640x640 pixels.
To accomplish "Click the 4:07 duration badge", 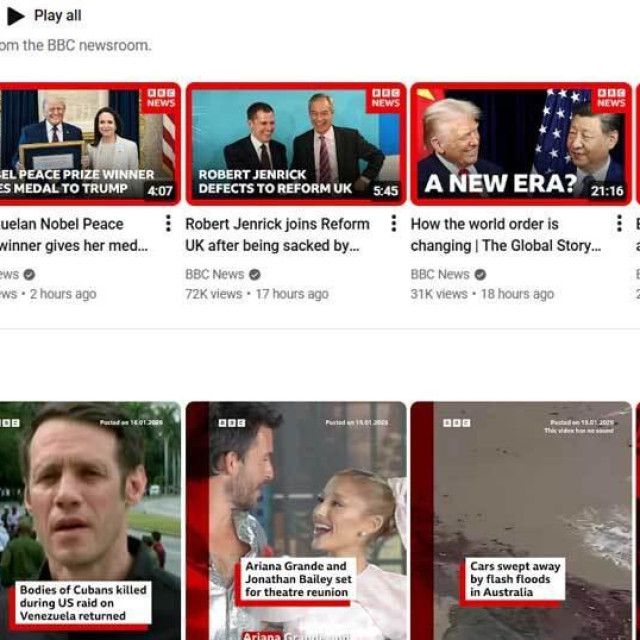I will (160, 191).
